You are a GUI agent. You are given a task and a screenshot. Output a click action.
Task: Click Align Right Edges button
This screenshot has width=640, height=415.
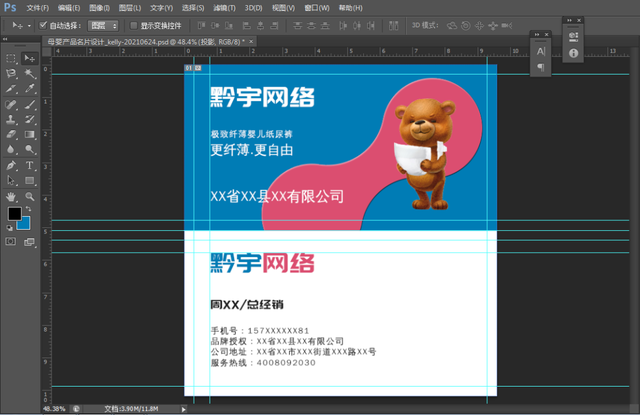click(x=275, y=26)
